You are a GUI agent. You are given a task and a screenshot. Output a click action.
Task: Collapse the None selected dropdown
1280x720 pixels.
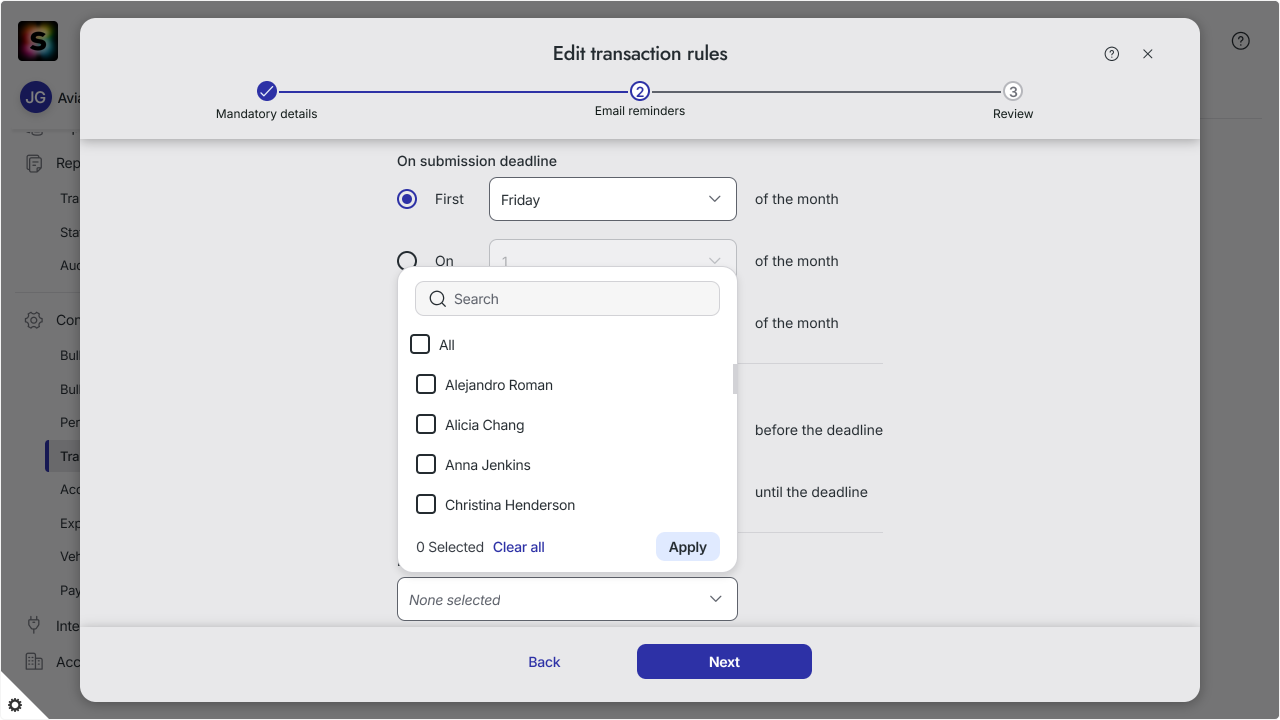[567, 599]
